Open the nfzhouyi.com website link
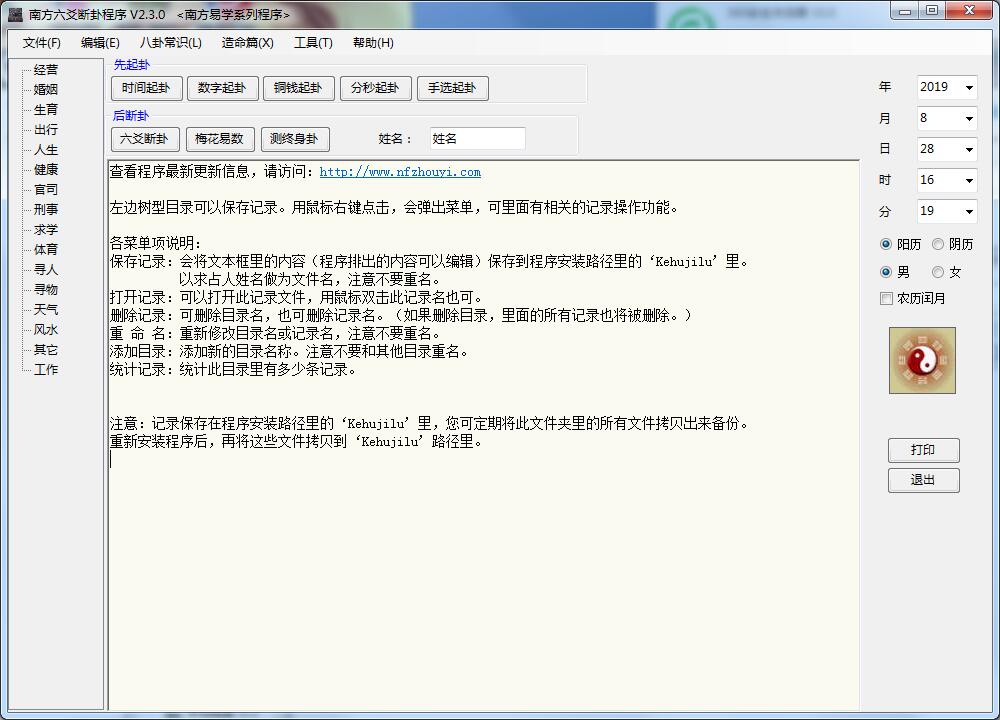The height and width of the screenshot is (720, 1000). tap(400, 172)
